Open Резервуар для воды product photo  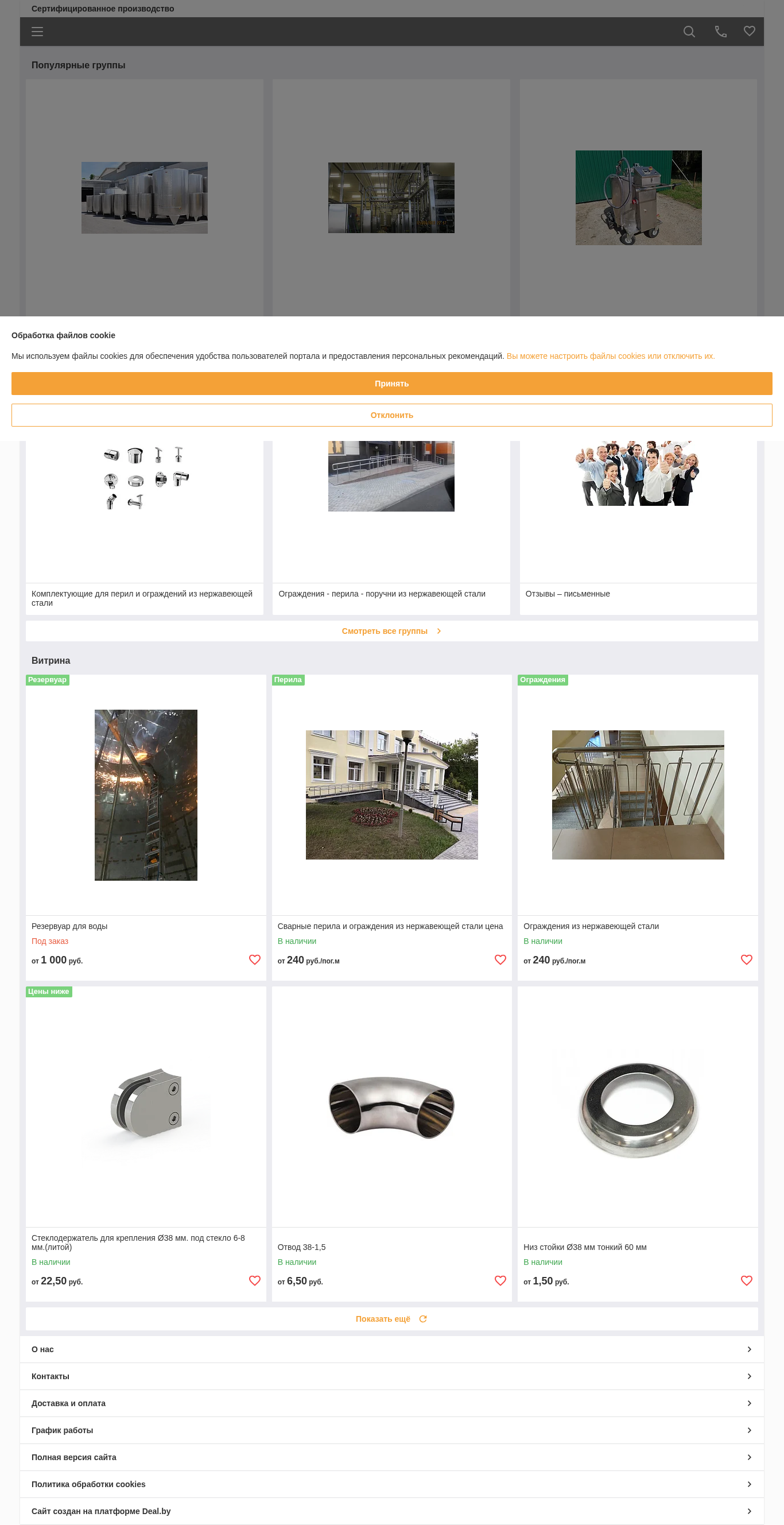pyautogui.click(x=146, y=795)
